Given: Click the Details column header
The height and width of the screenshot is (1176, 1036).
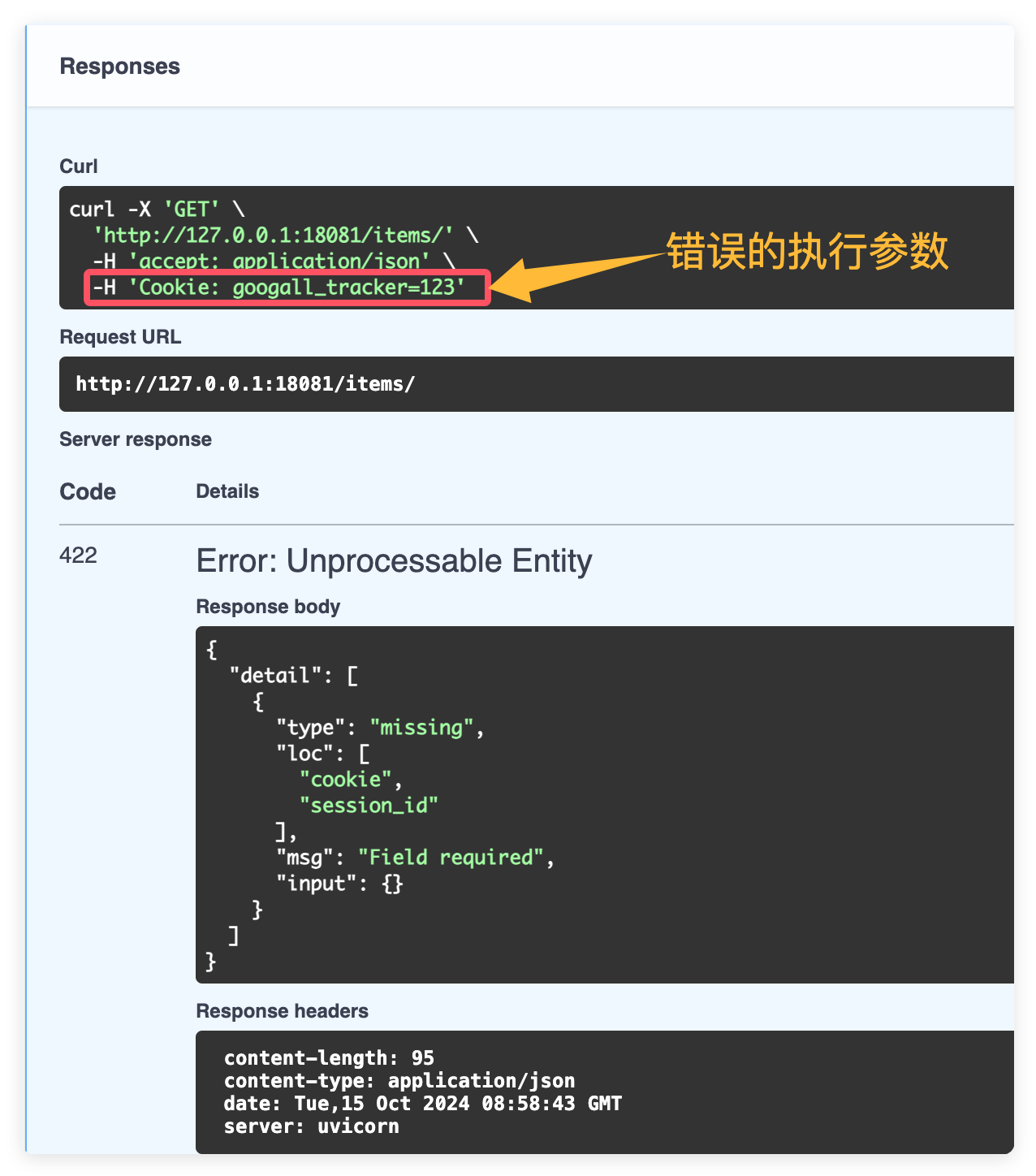Looking at the screenshot, I should pos(227,491).
